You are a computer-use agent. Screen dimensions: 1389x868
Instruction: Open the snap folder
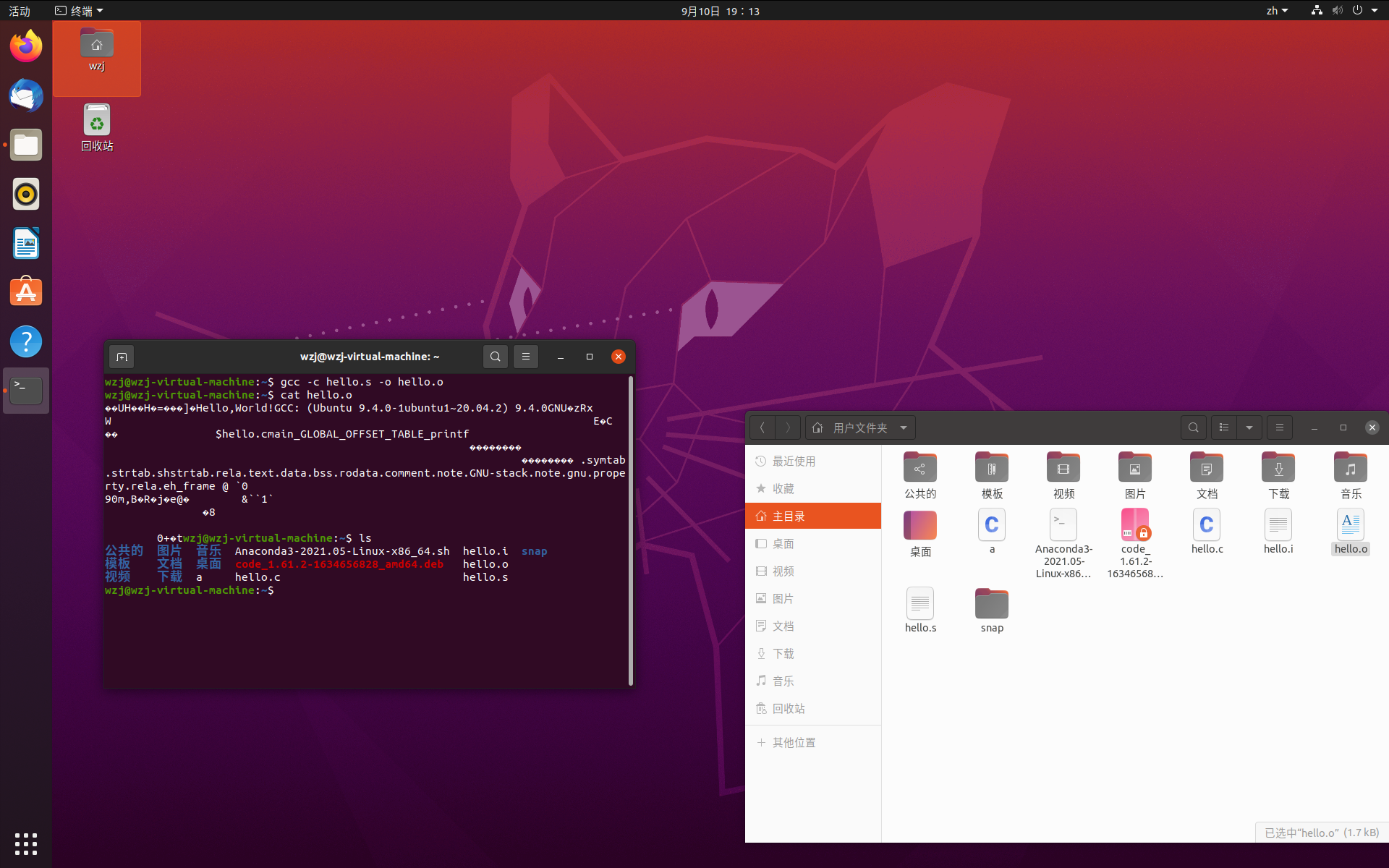click(991, 604)
